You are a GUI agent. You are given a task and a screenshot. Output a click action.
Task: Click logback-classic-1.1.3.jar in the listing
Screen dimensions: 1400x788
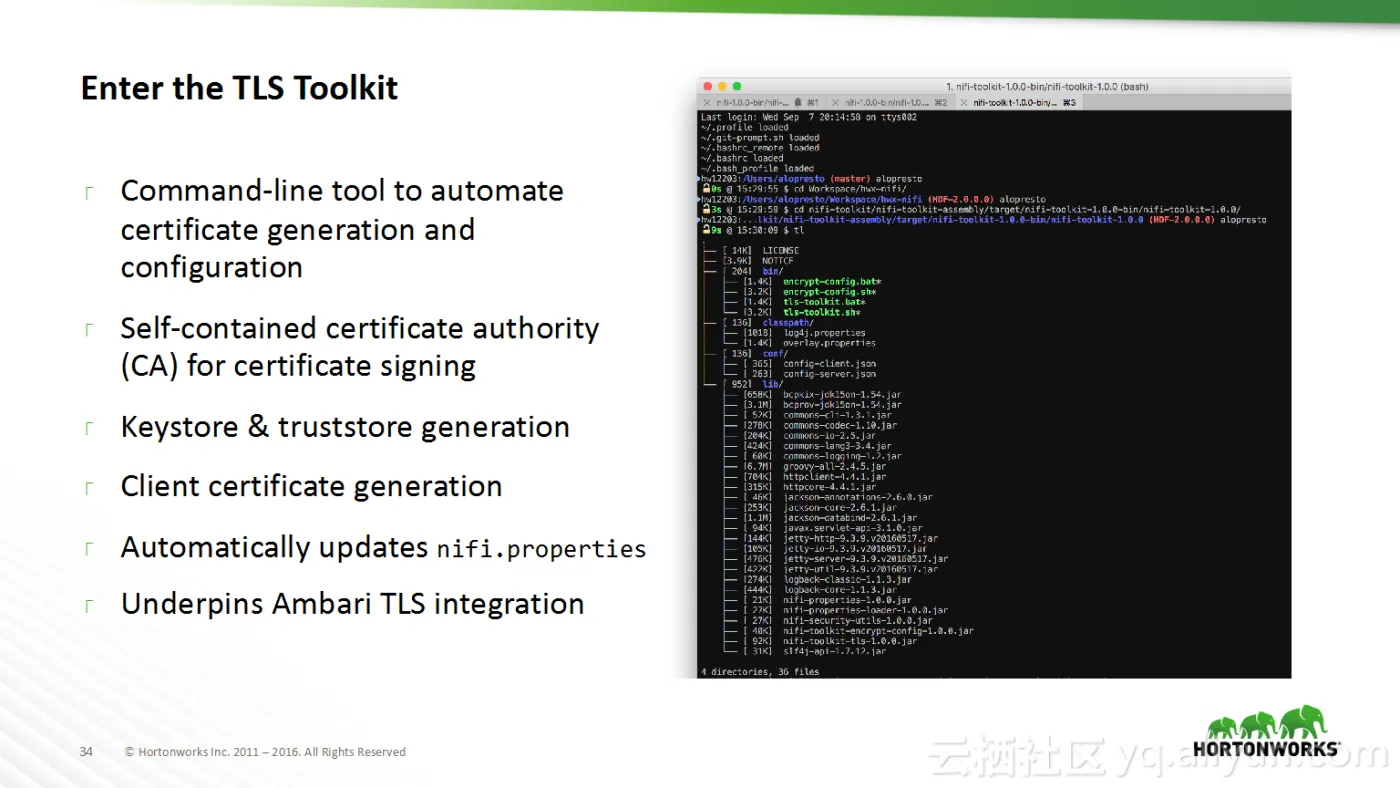pyautogui.click(x=847, y=579)
